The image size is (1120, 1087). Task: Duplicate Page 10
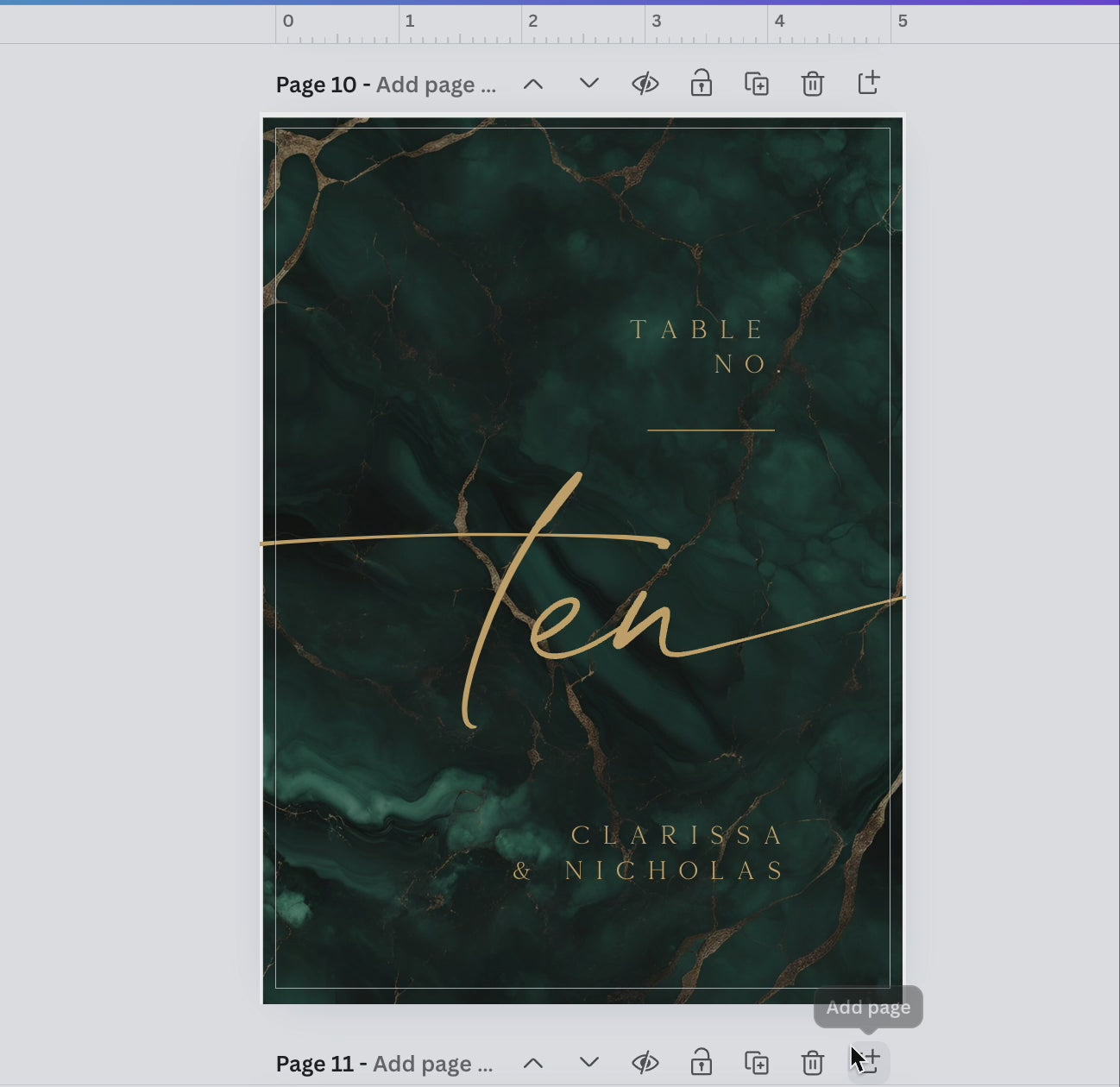[x=757, y=84]
